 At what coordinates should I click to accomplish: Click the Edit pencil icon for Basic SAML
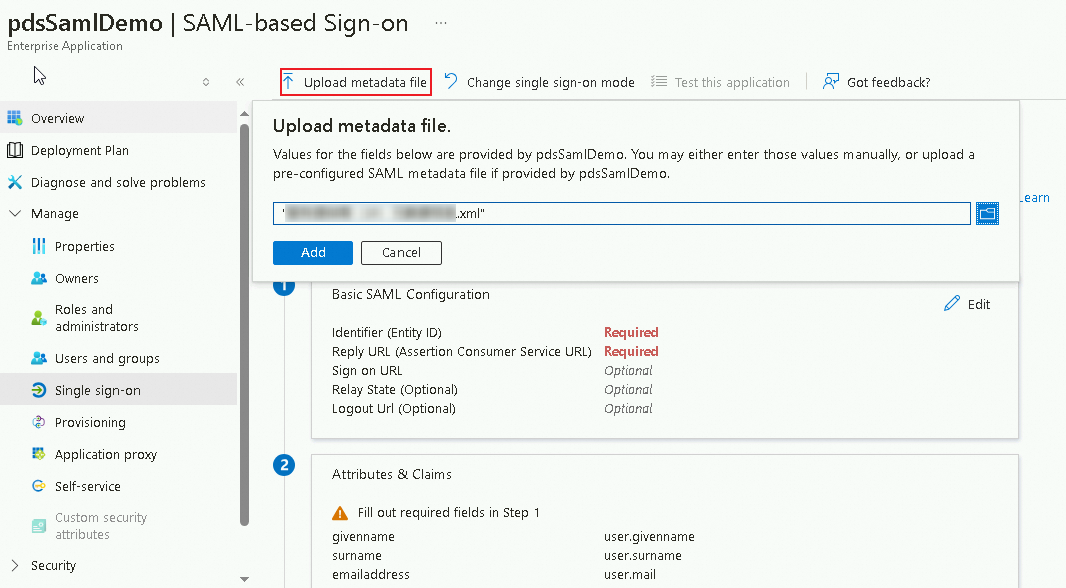pos(952,304)
